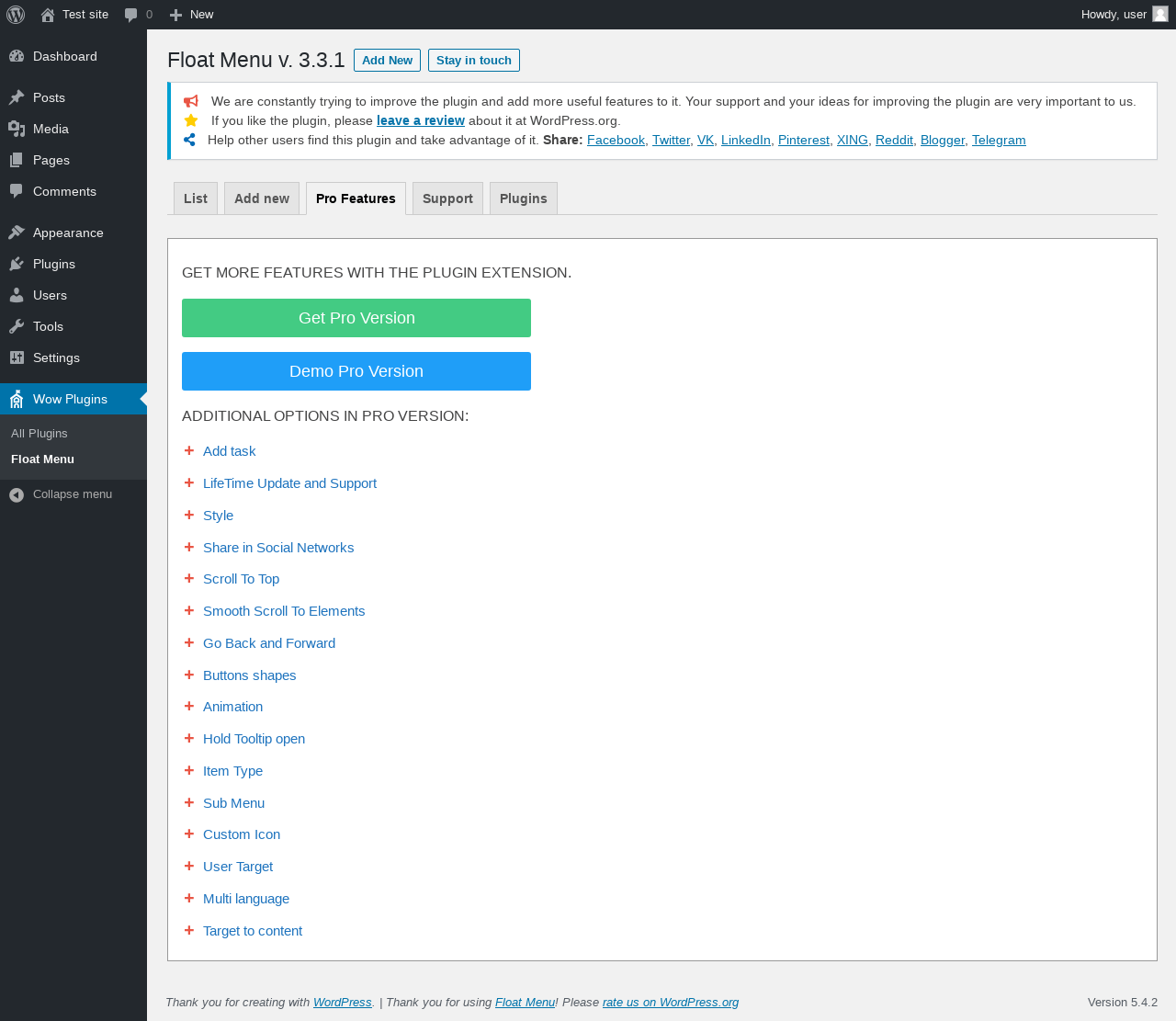Share the plugin on VK

[x=706, y=140]
